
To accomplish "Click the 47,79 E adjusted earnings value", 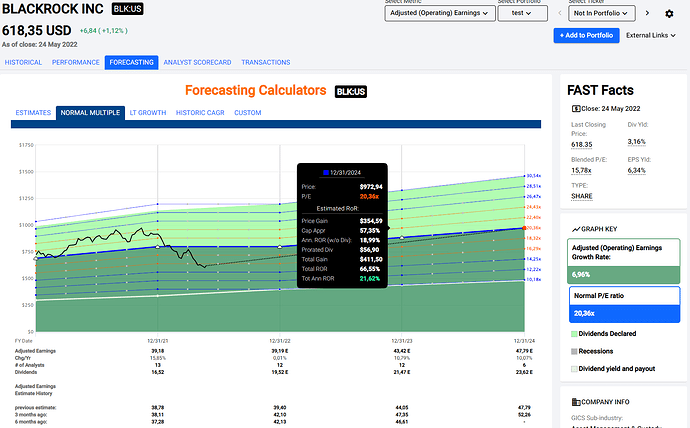I will point(524,351).
